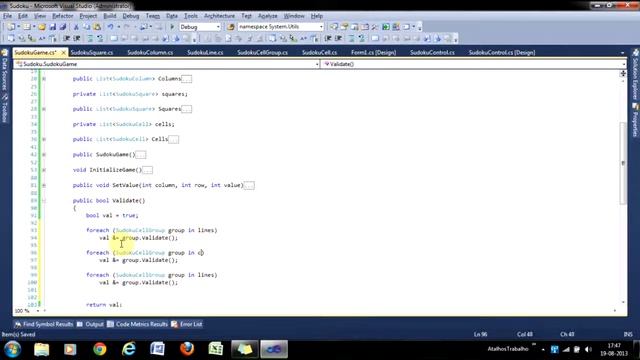
Task: Open the Properties auto-hide side tab
Action: (635, 120)
